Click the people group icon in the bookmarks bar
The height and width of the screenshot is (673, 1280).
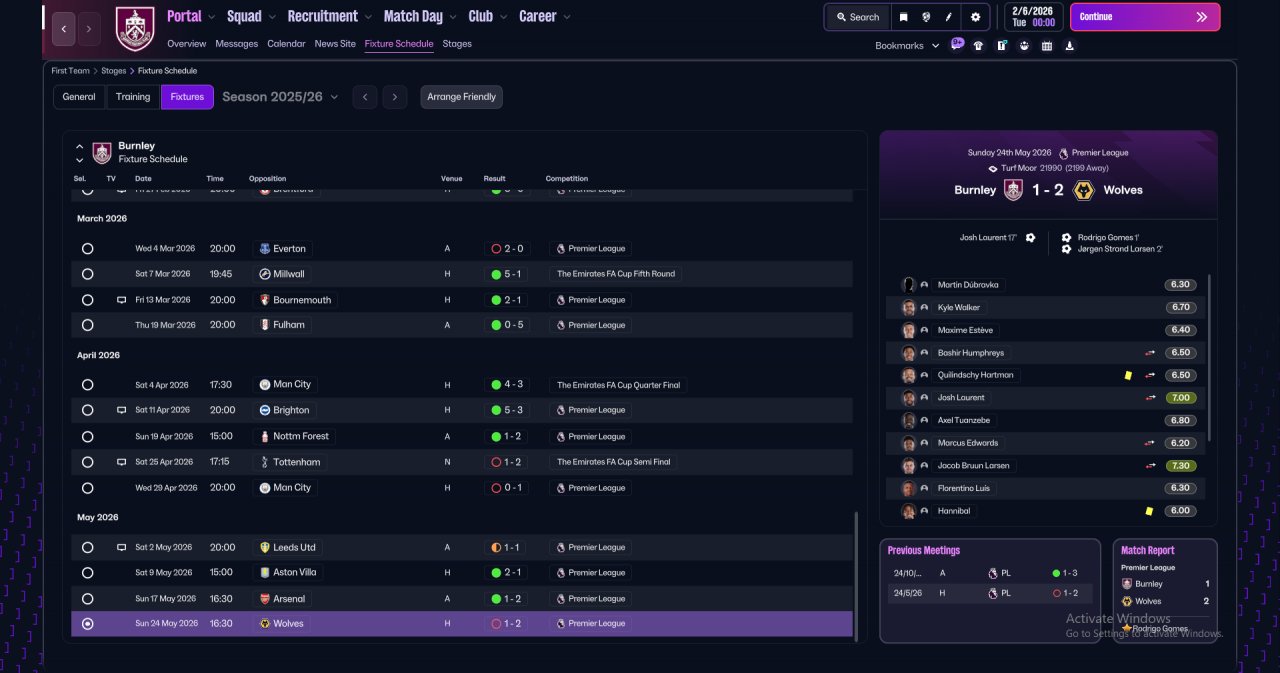pyautogui.click(x=1024, y=45)
